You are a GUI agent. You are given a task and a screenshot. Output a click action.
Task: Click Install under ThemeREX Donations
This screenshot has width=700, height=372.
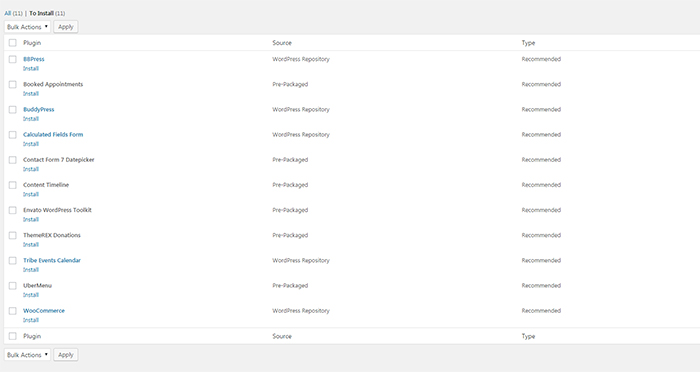tap(31, 245)
